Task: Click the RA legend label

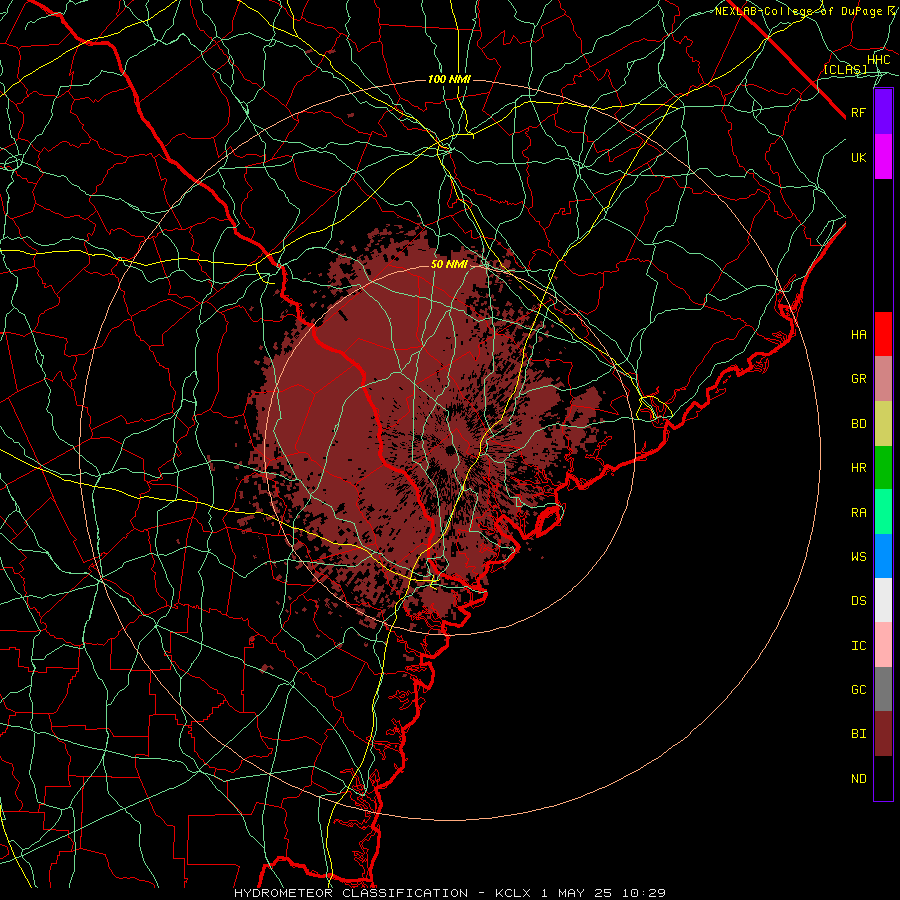Action: click(x=858, y=513)
